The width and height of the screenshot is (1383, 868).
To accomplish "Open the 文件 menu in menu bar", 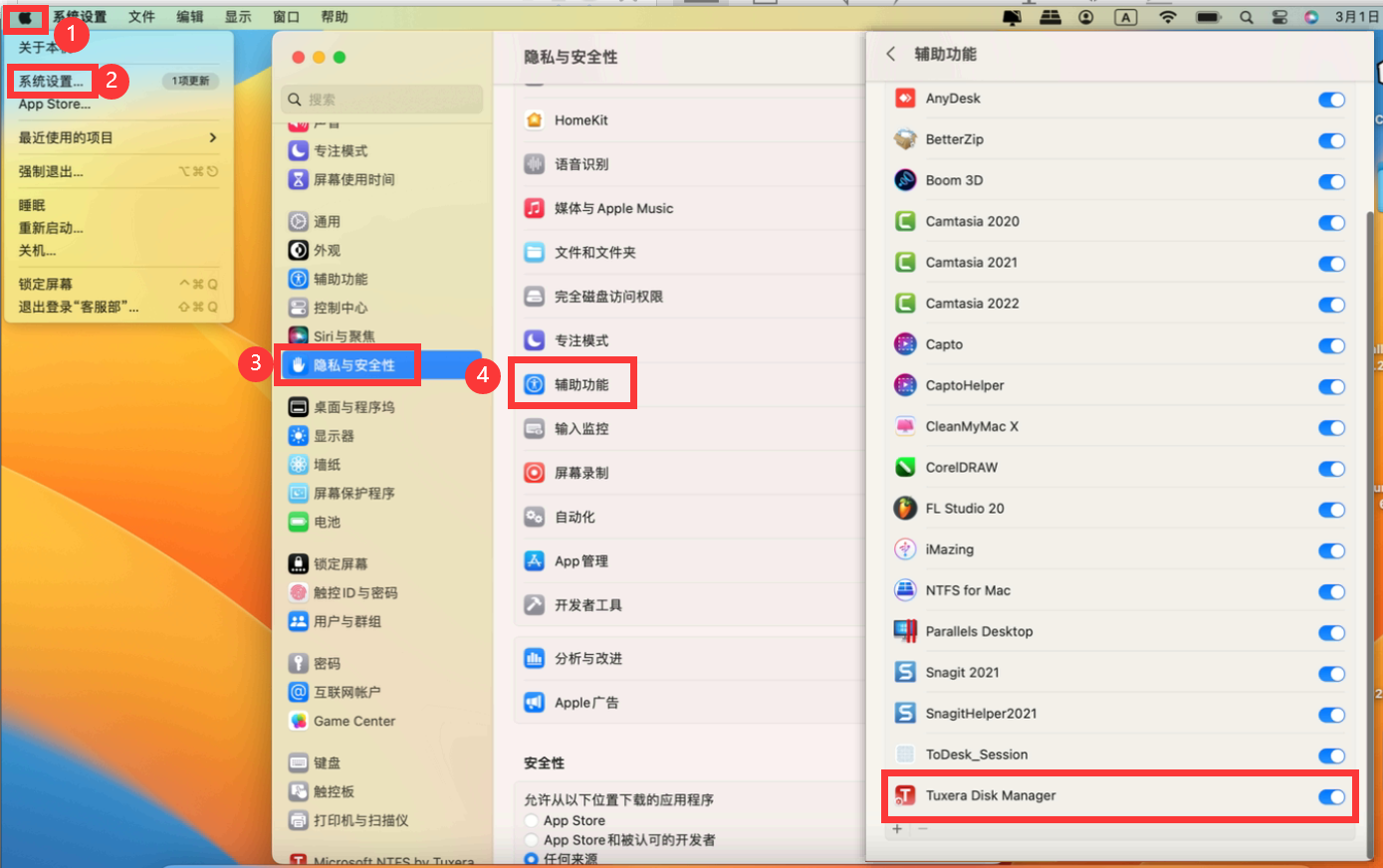I will [x=142, y=17].
